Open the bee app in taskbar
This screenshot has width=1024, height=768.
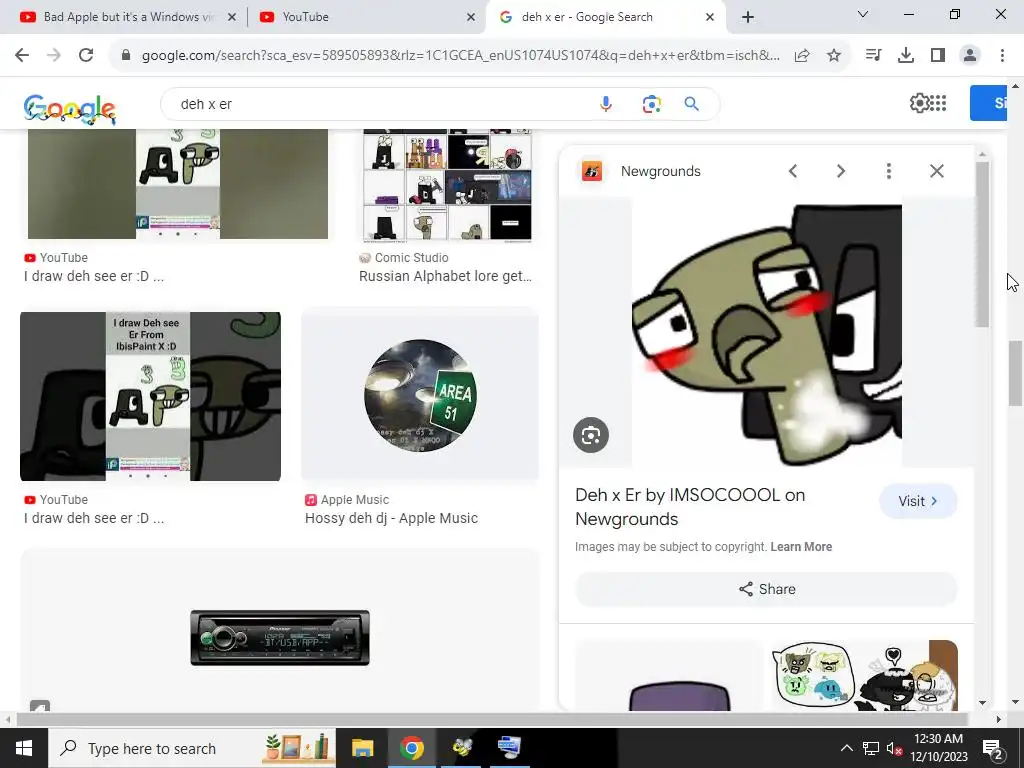pos(461,748)
